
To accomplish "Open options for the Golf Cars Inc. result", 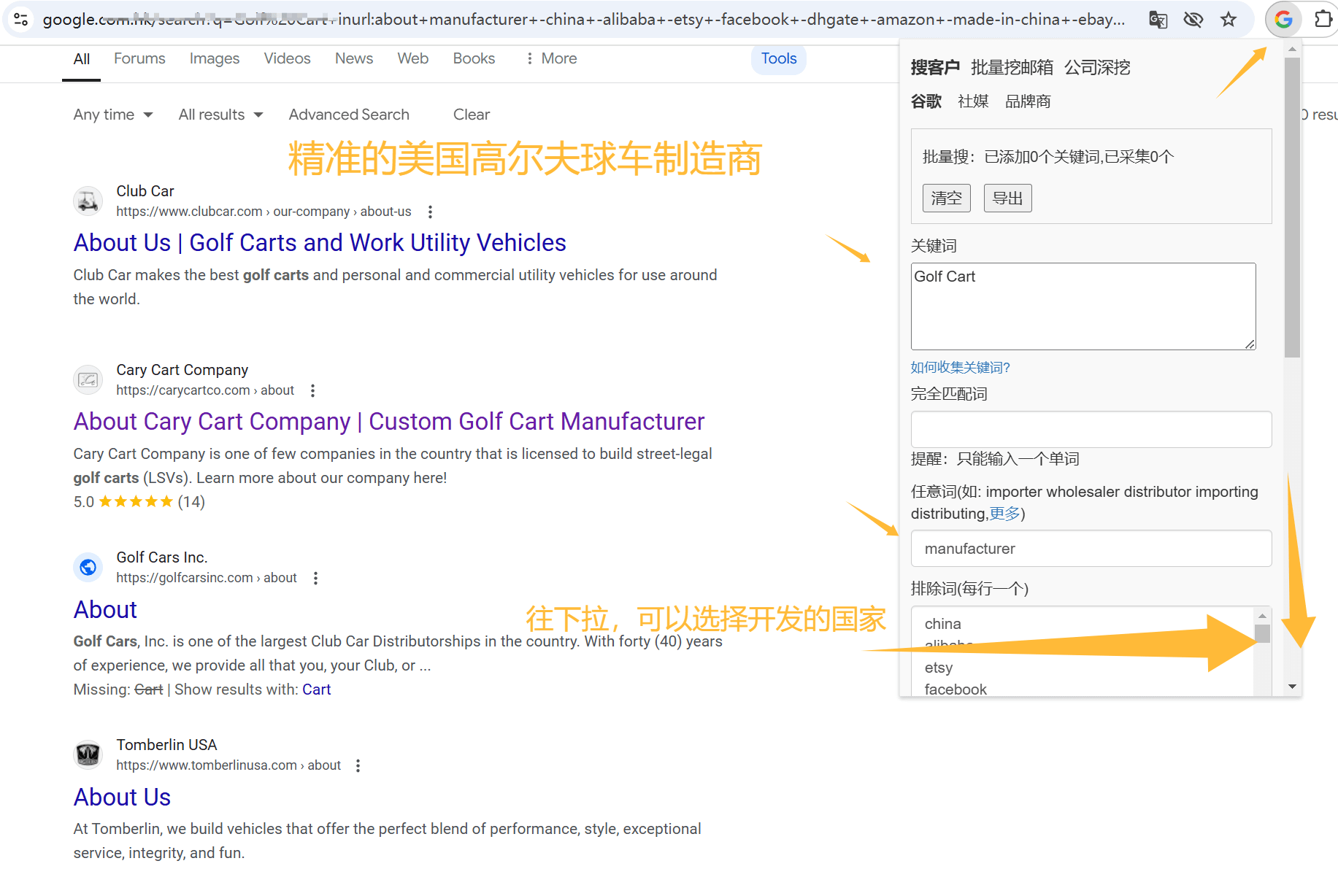I will [x=315, y=578].
